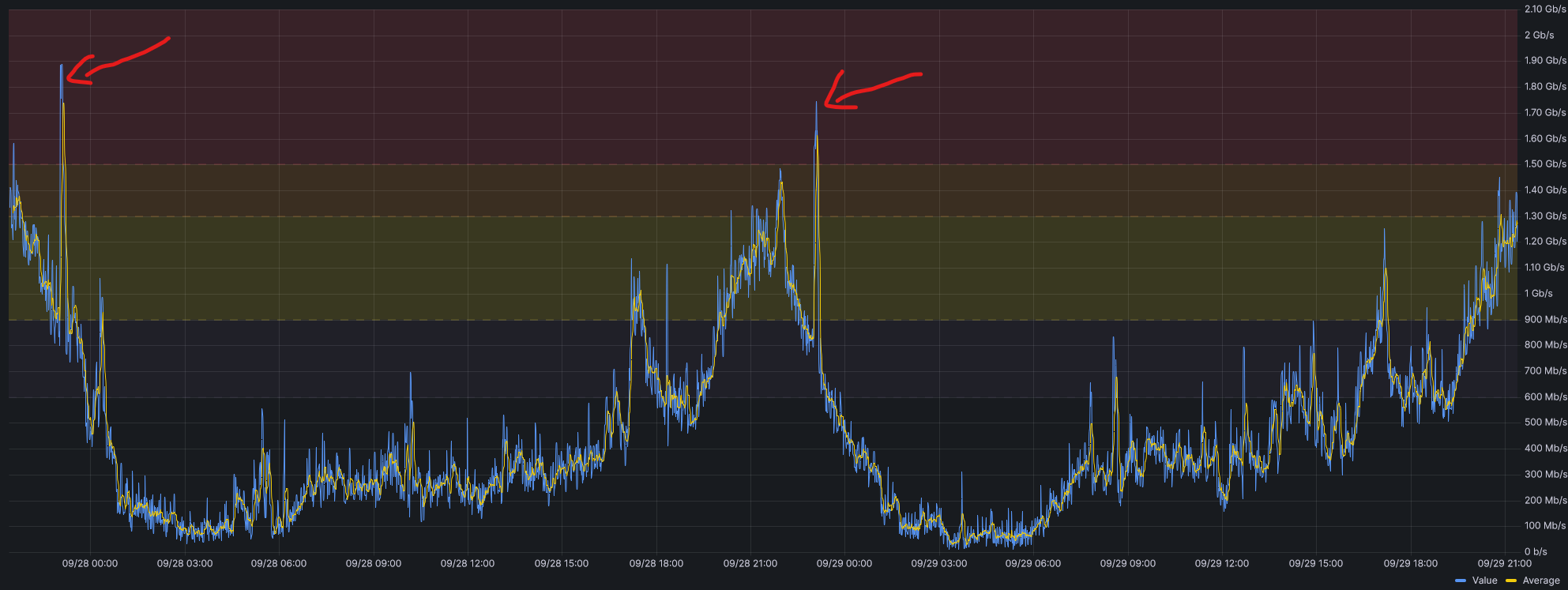Open the yellow Average series color swatch
This screenshot has width=1568, height=590.
coord(1511,581)
